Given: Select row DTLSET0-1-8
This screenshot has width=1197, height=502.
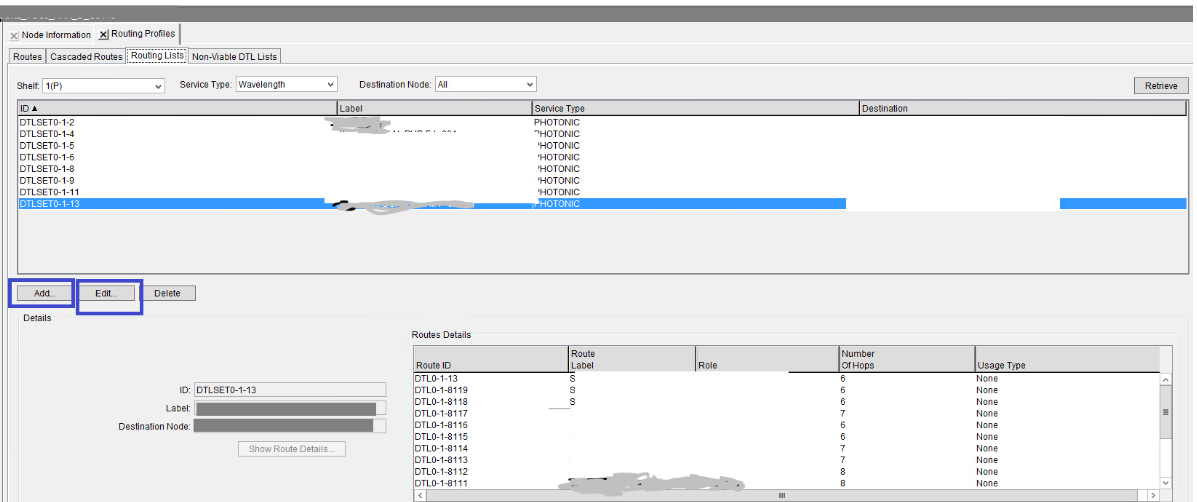Looking at the screenshot, I should click(x=602, y=169).
